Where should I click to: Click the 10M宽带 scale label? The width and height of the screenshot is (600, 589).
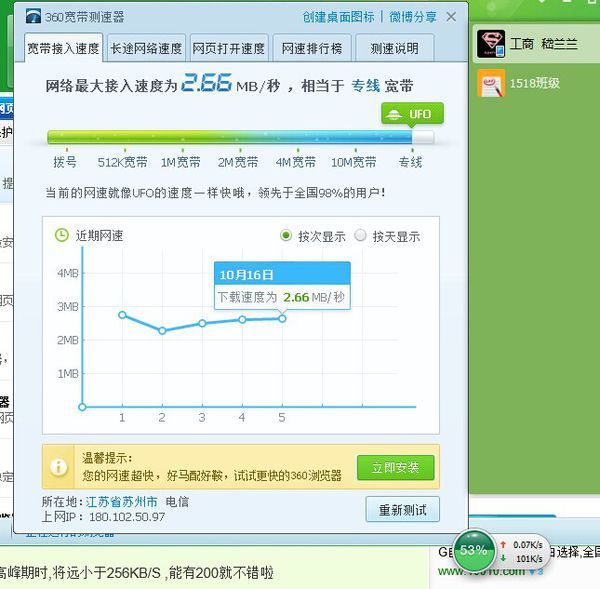[x=354, y=162]
